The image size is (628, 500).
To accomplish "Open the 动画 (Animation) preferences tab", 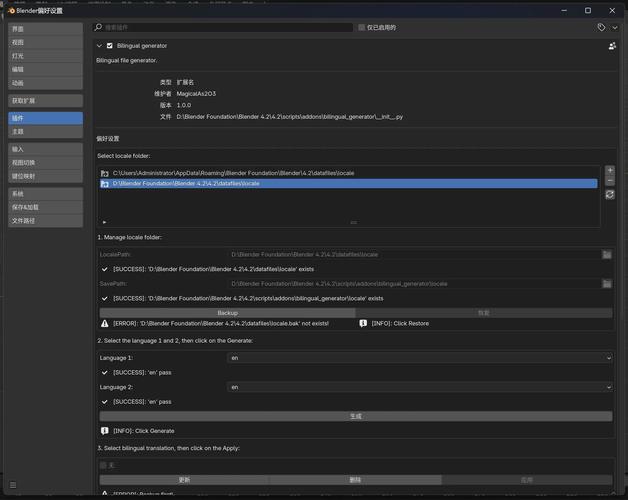I will 45,83.
